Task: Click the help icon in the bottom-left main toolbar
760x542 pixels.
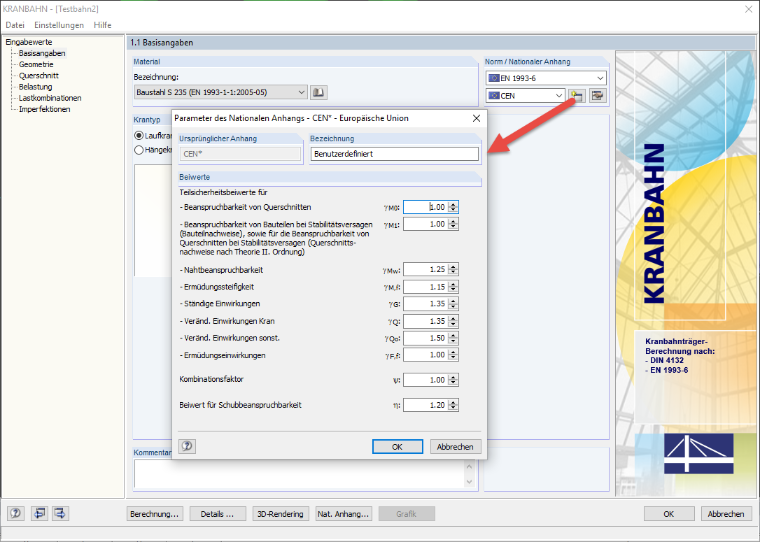Action: click(16, 513)
